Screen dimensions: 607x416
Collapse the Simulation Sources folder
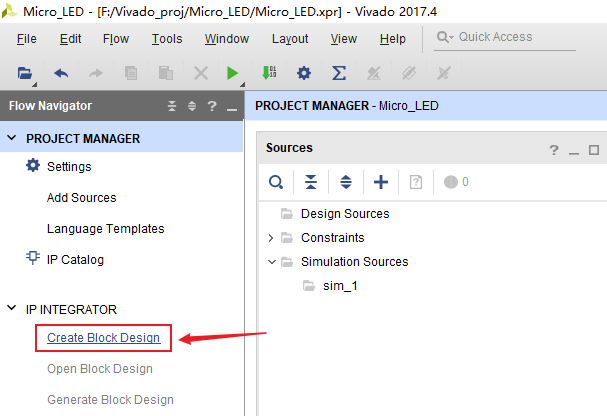tap(272, 262)
